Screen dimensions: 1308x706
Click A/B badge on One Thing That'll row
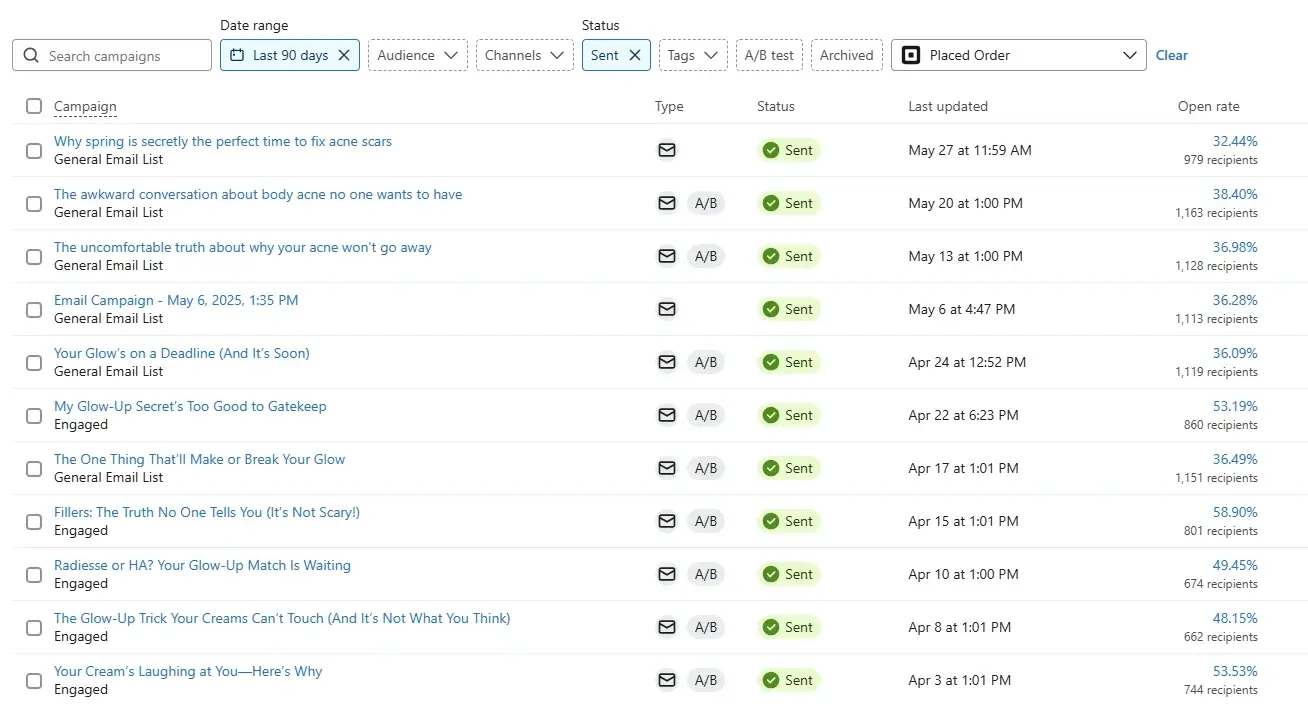coord(706,468)
